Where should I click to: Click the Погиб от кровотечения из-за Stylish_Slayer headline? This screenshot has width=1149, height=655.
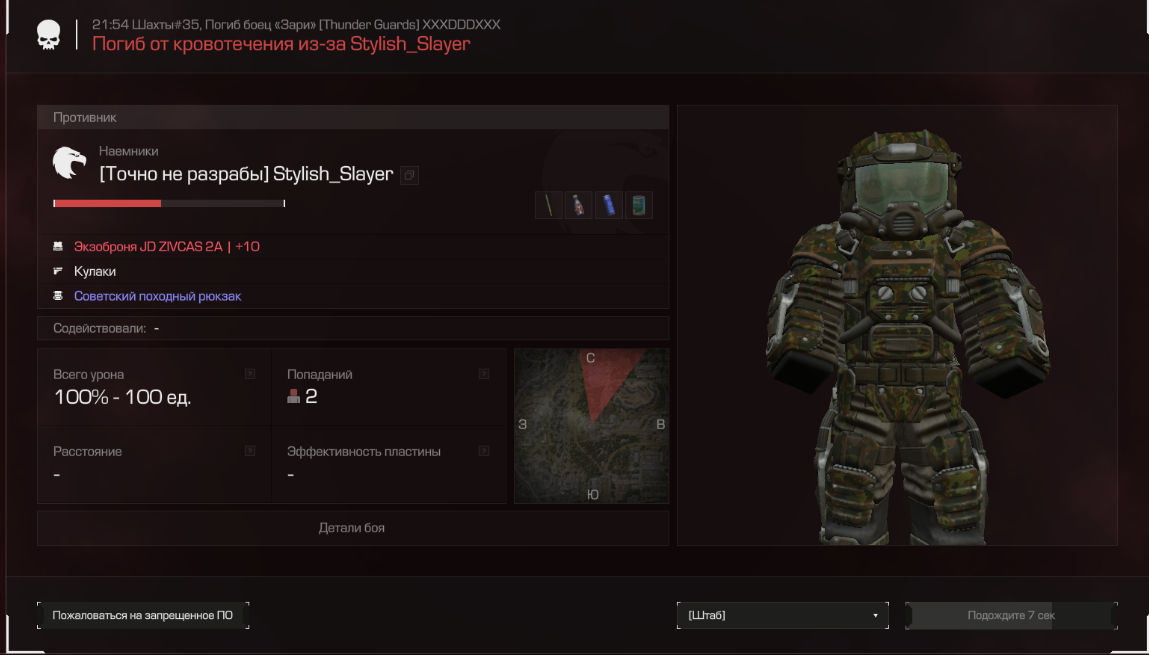tap(281, 44)
